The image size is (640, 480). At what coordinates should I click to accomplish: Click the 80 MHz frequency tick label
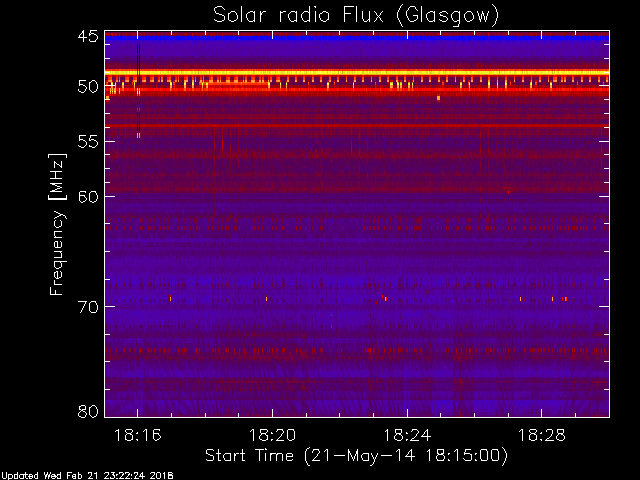[x=88, y=411]
